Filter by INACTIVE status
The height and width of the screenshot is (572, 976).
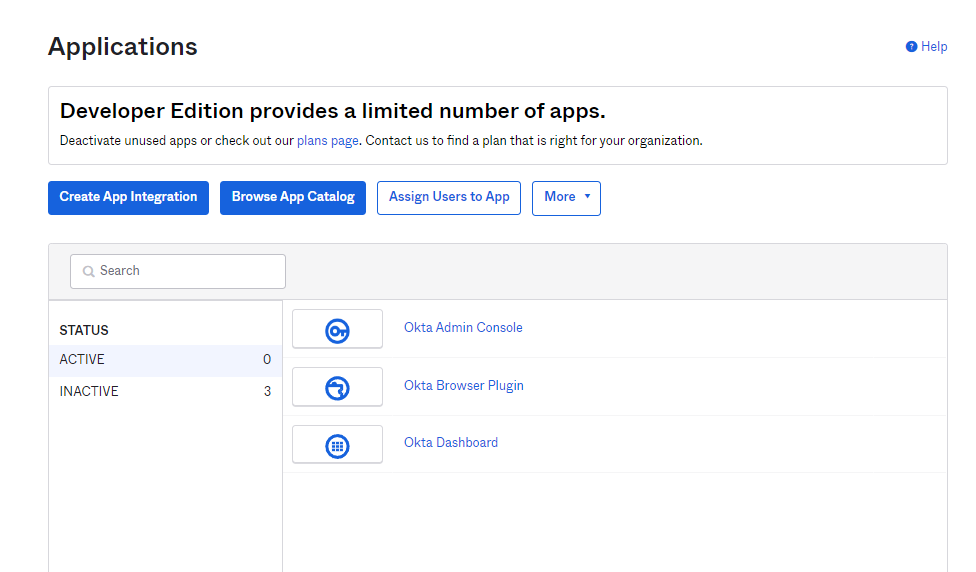pyautogui.click(x=166, y=391)
